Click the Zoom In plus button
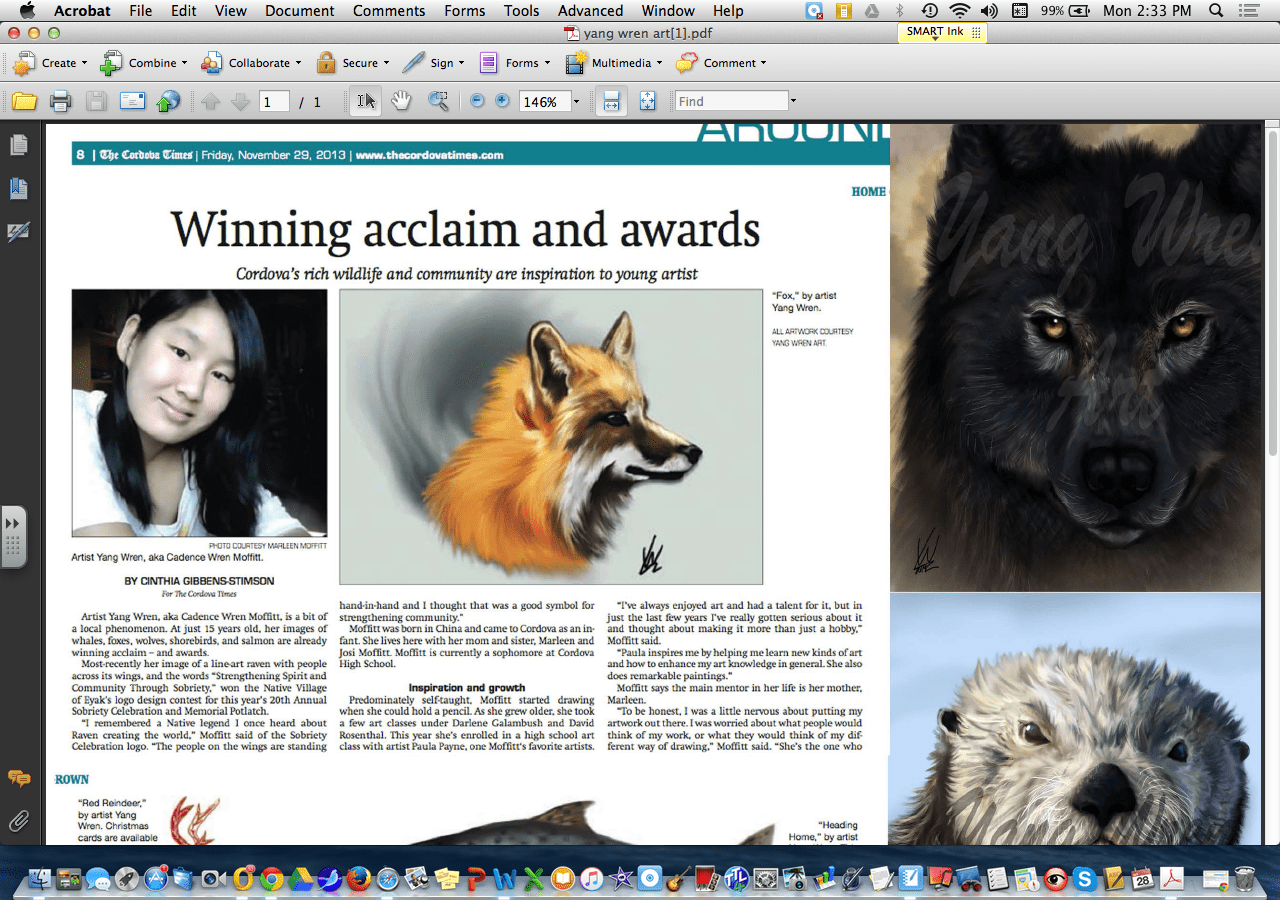This screenshot has height=900, width=1280. click(502, 101)
